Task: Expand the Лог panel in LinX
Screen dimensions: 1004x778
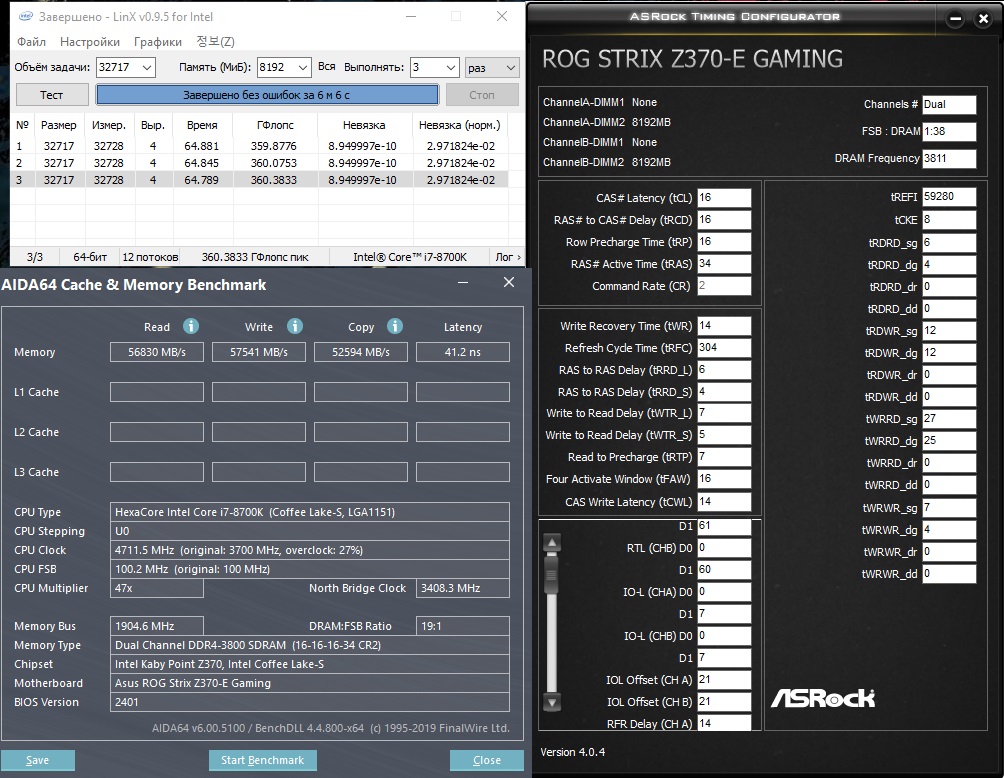Action: coord(508,257)
